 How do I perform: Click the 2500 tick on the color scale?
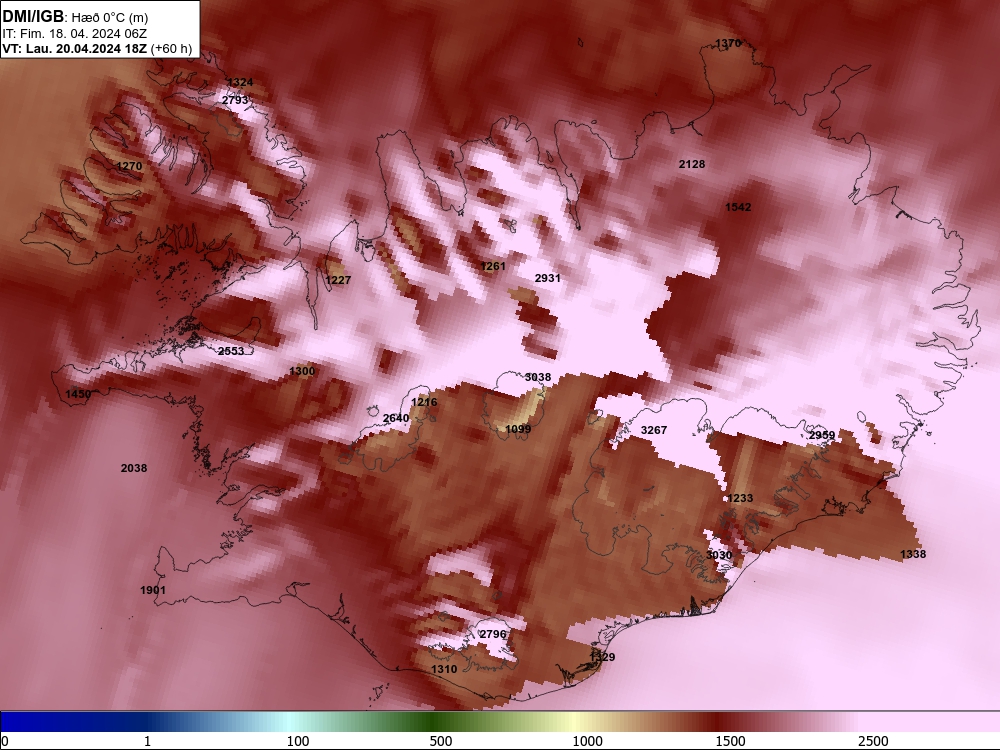873,741
